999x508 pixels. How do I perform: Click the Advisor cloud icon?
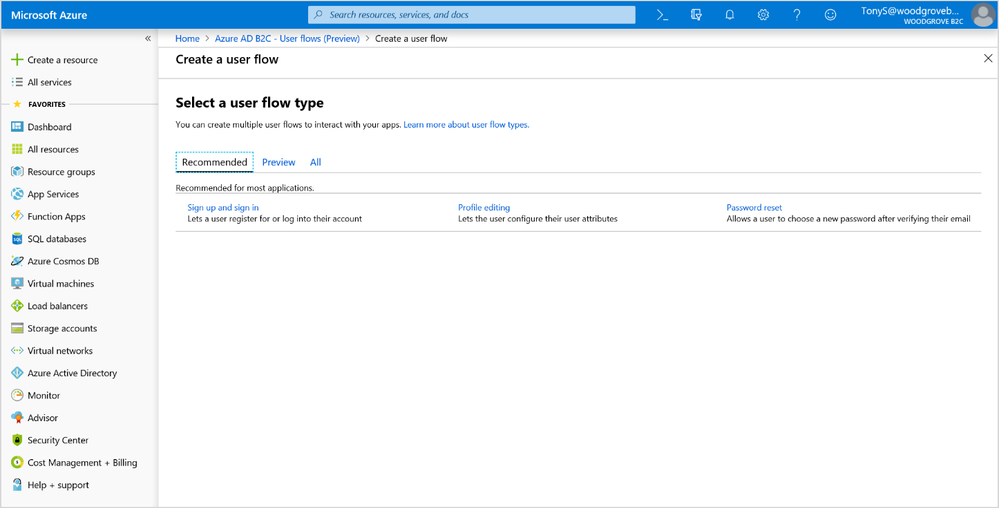[x=17, y=417]
